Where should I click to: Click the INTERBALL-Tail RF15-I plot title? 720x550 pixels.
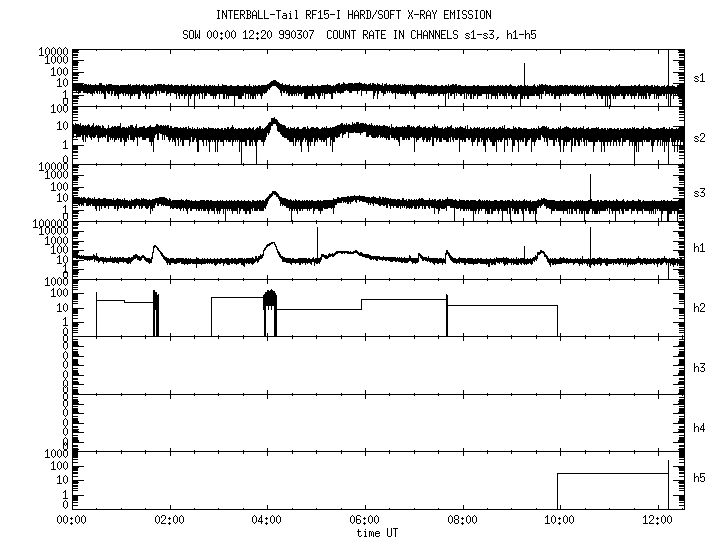pyautogui.click(x=354, y=15)
